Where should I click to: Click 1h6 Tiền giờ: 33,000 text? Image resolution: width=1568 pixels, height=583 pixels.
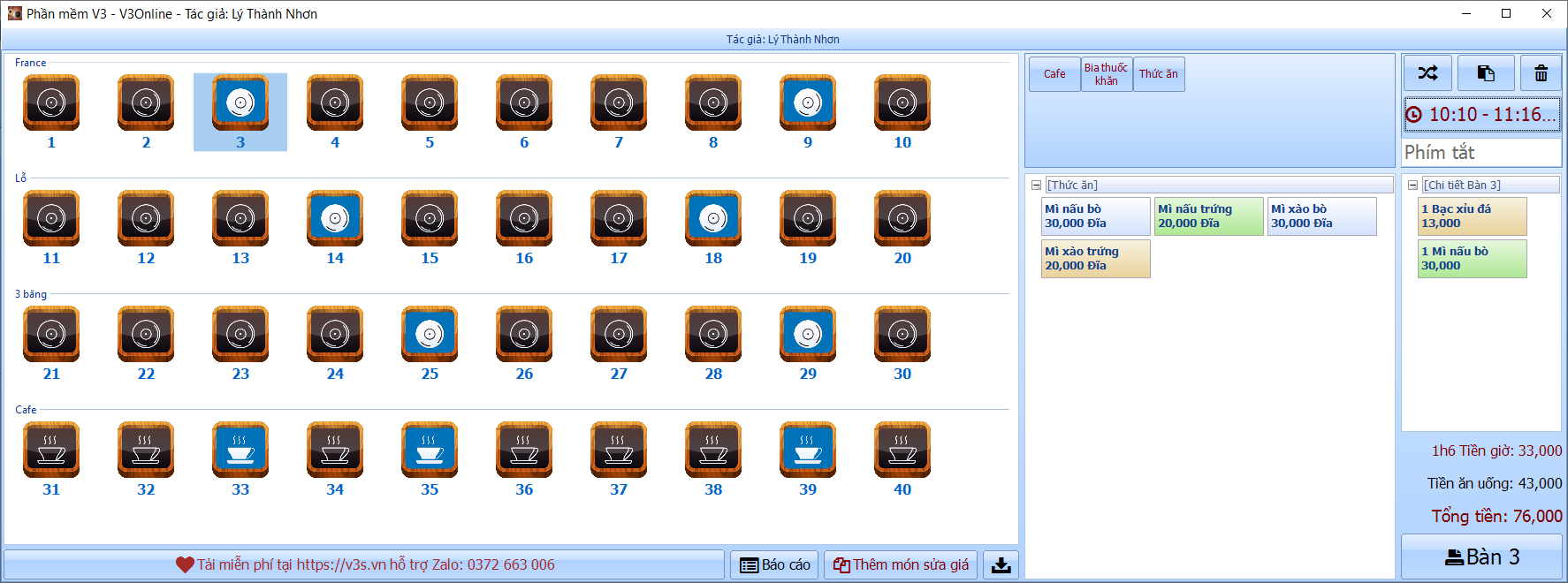coord(1496,450)
